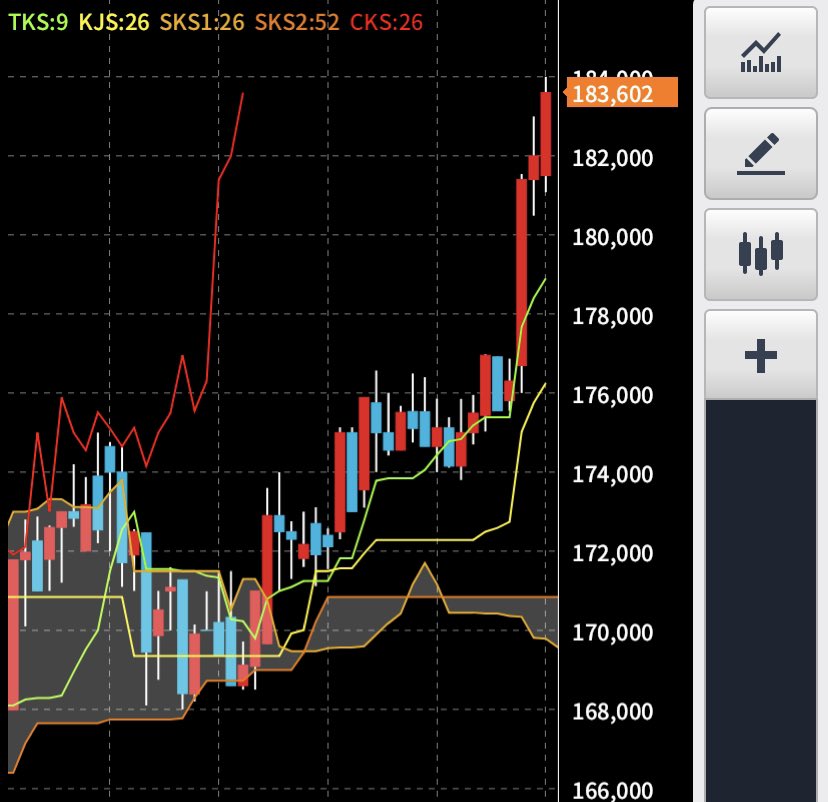Select the pencil drawing tool

coord(760,154)
